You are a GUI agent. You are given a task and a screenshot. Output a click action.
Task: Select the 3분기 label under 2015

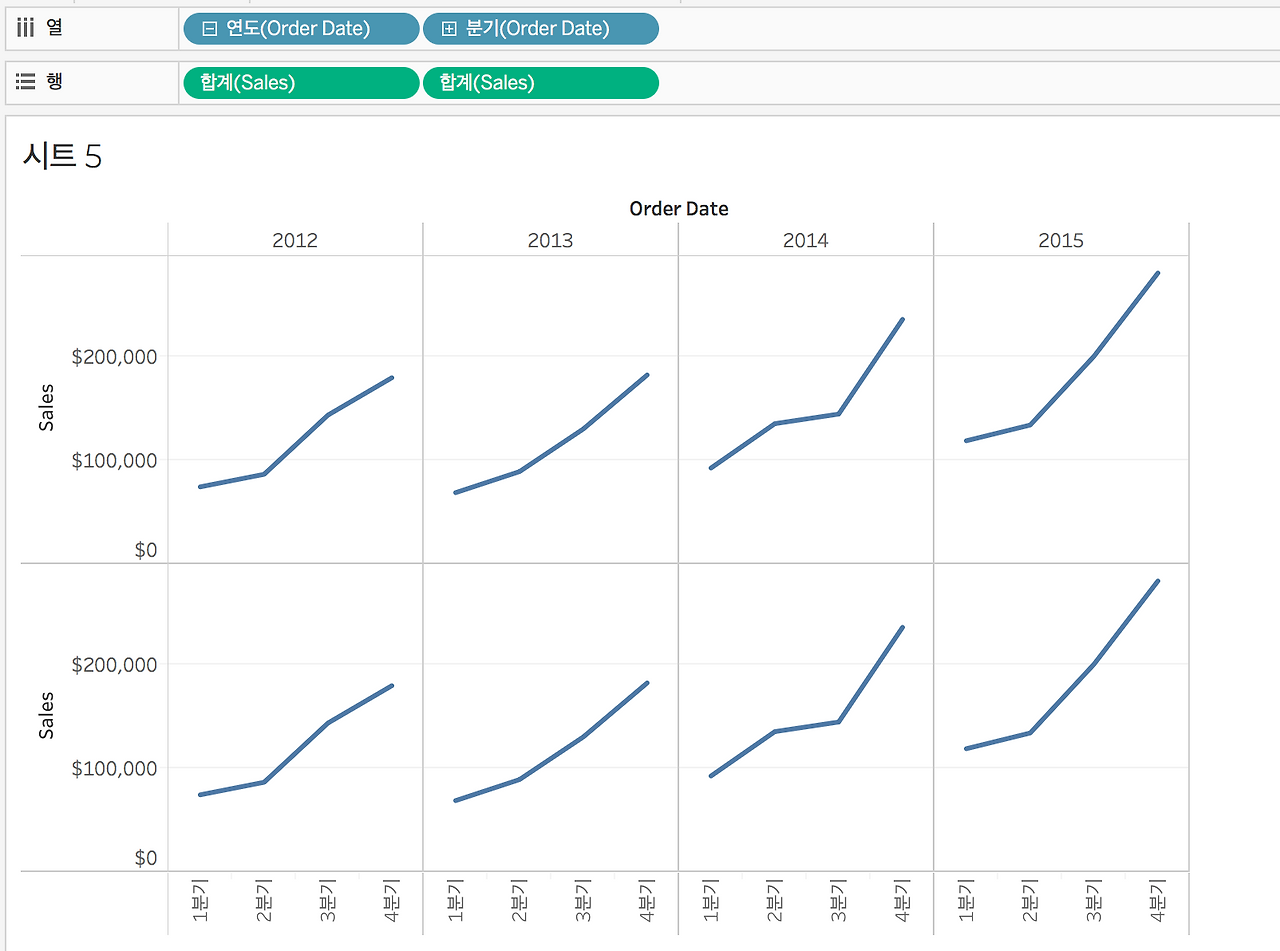1094,900
